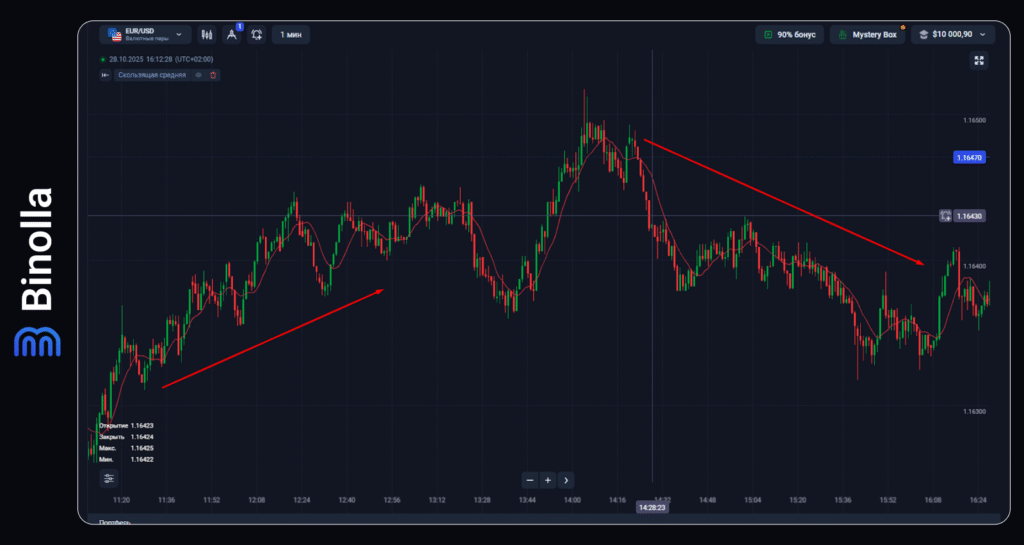Screen dimensions: 1024x545
Task: Click the Мин. 1.16422 value
Action: pyautogui.click(x=126, y=459)
